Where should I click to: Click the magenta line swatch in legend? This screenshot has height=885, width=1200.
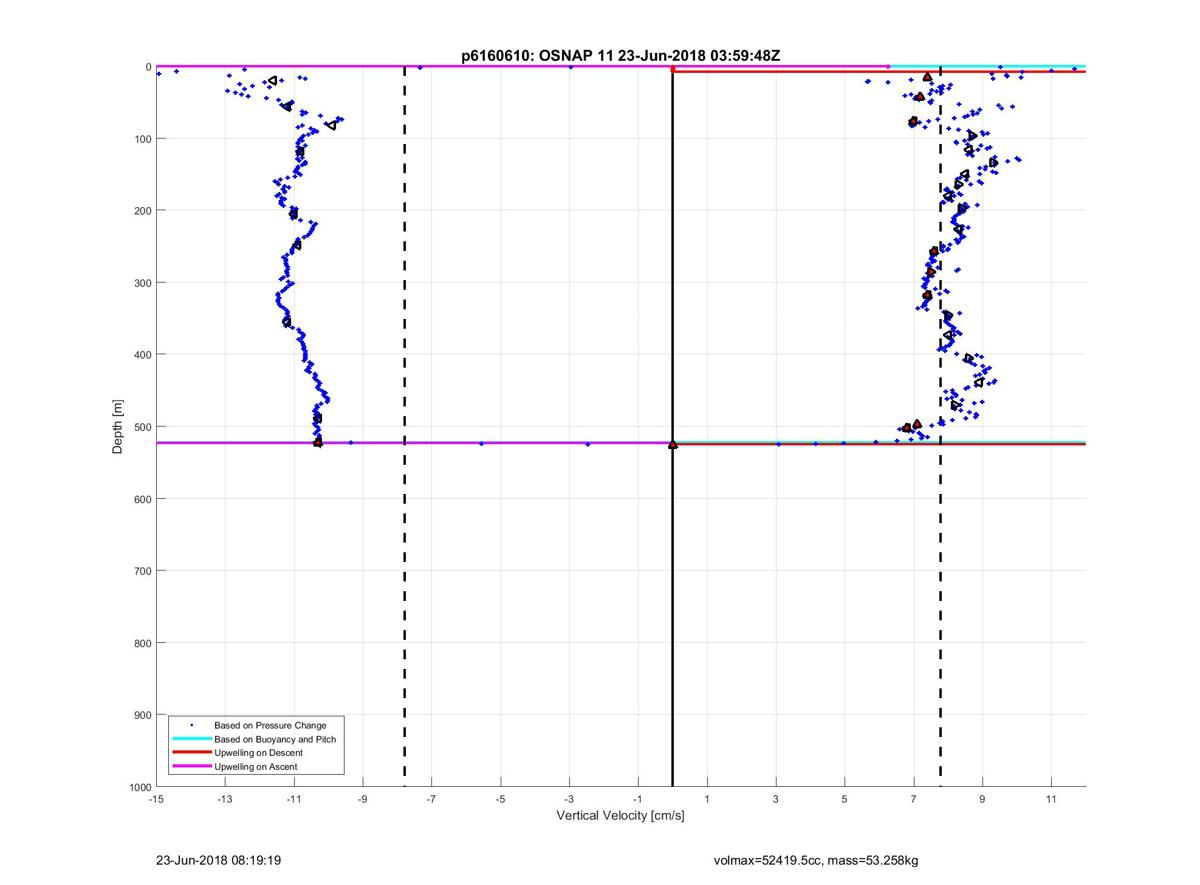coord(191,766)
